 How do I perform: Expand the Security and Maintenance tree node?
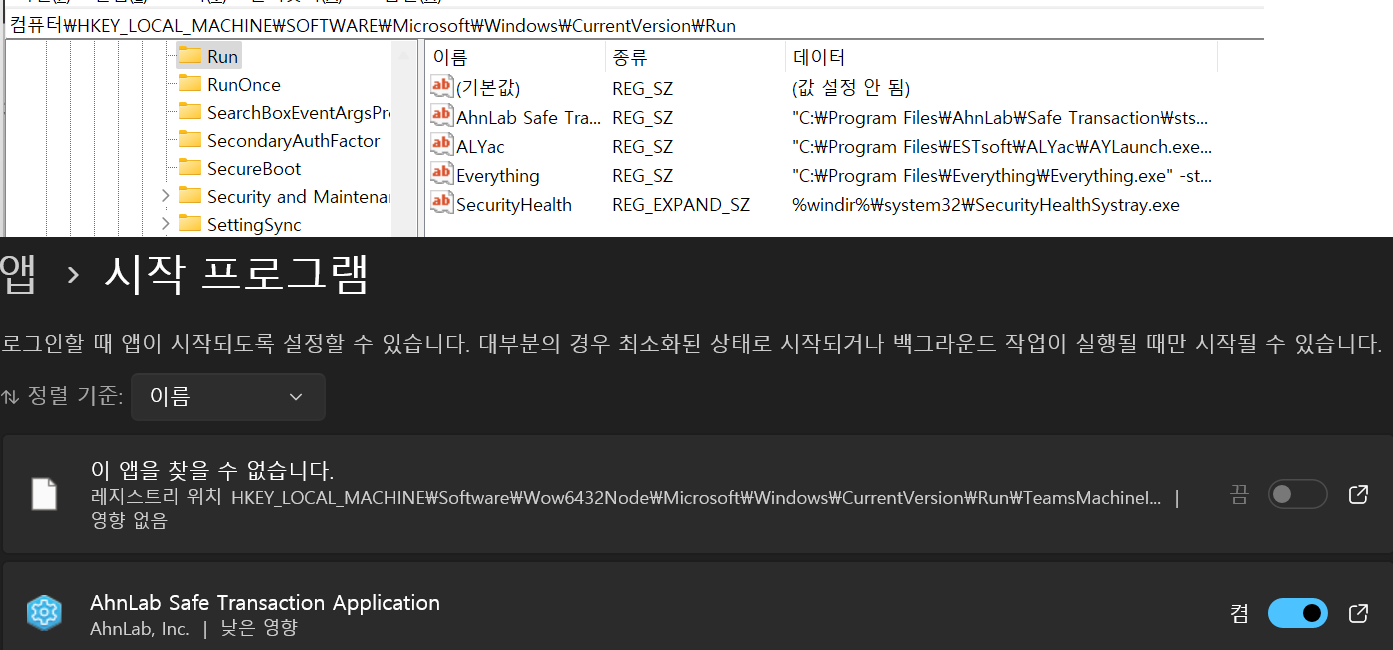click(166, 196)
